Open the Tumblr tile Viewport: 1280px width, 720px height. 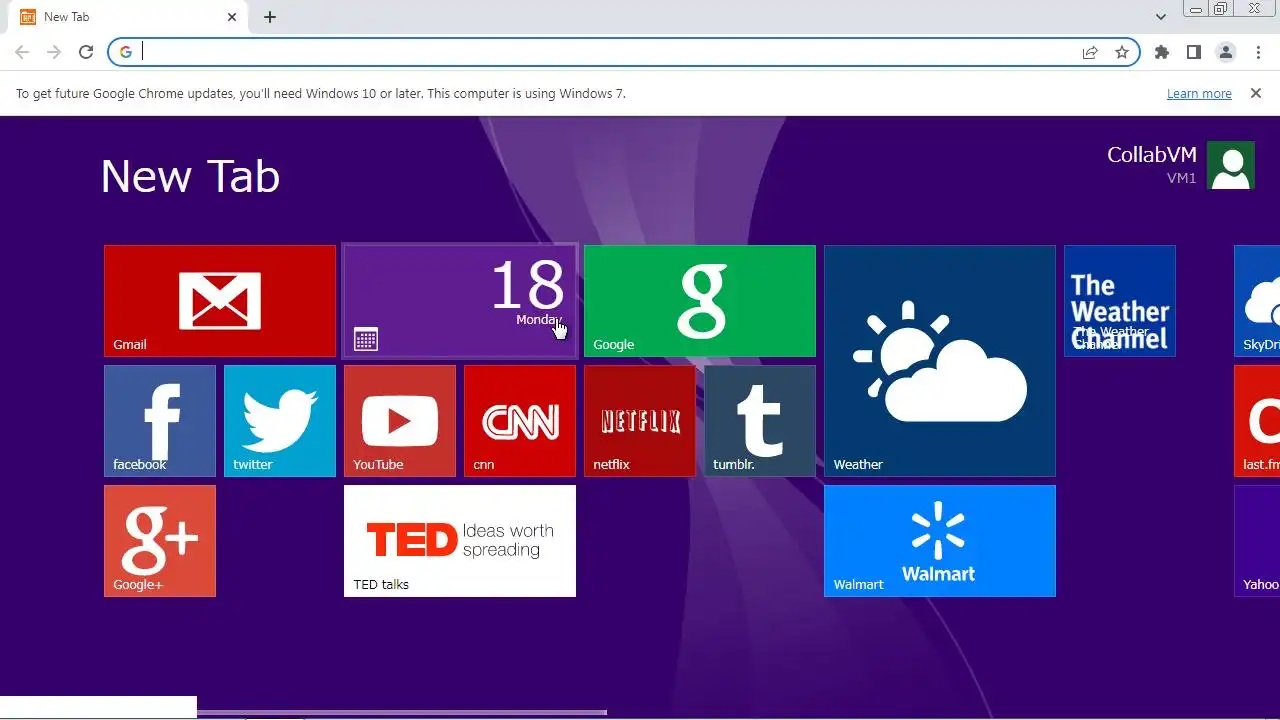coord(760,421)
